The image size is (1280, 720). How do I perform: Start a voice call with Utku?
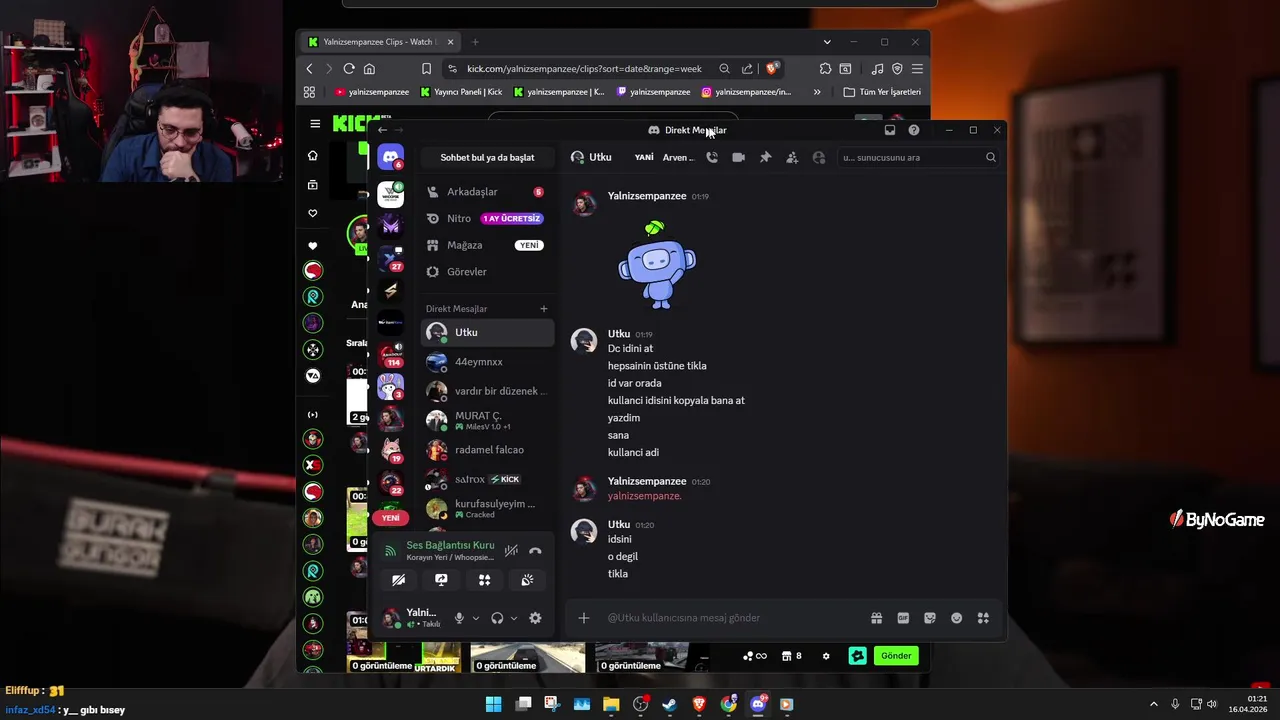(x=712, y=157)
